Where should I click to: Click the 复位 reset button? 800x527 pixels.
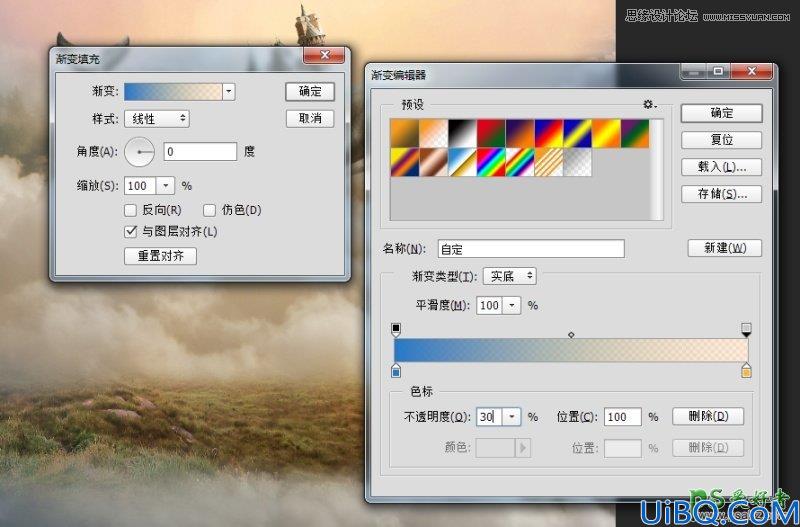721,140
